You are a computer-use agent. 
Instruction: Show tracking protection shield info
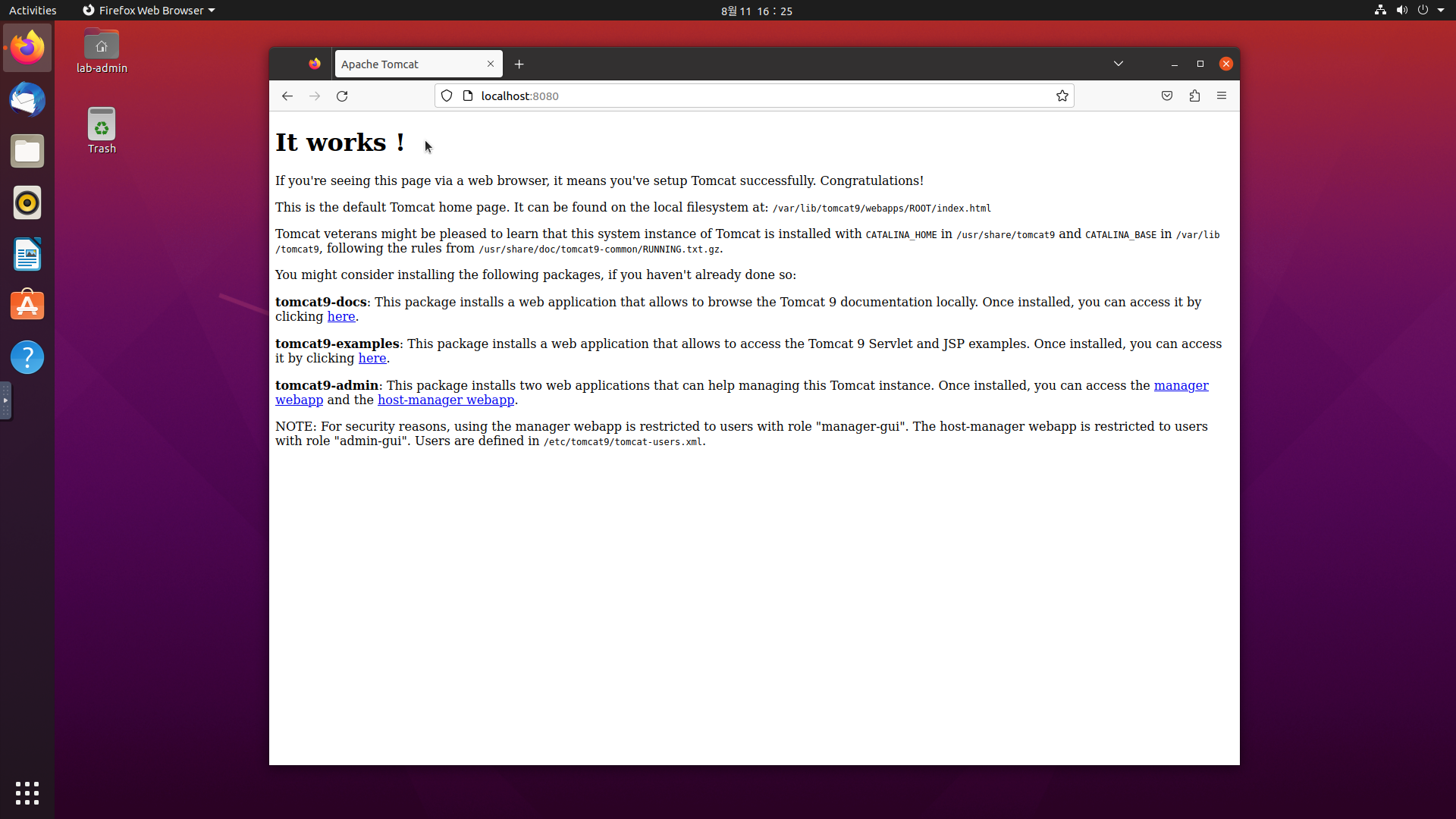point(447,96)
